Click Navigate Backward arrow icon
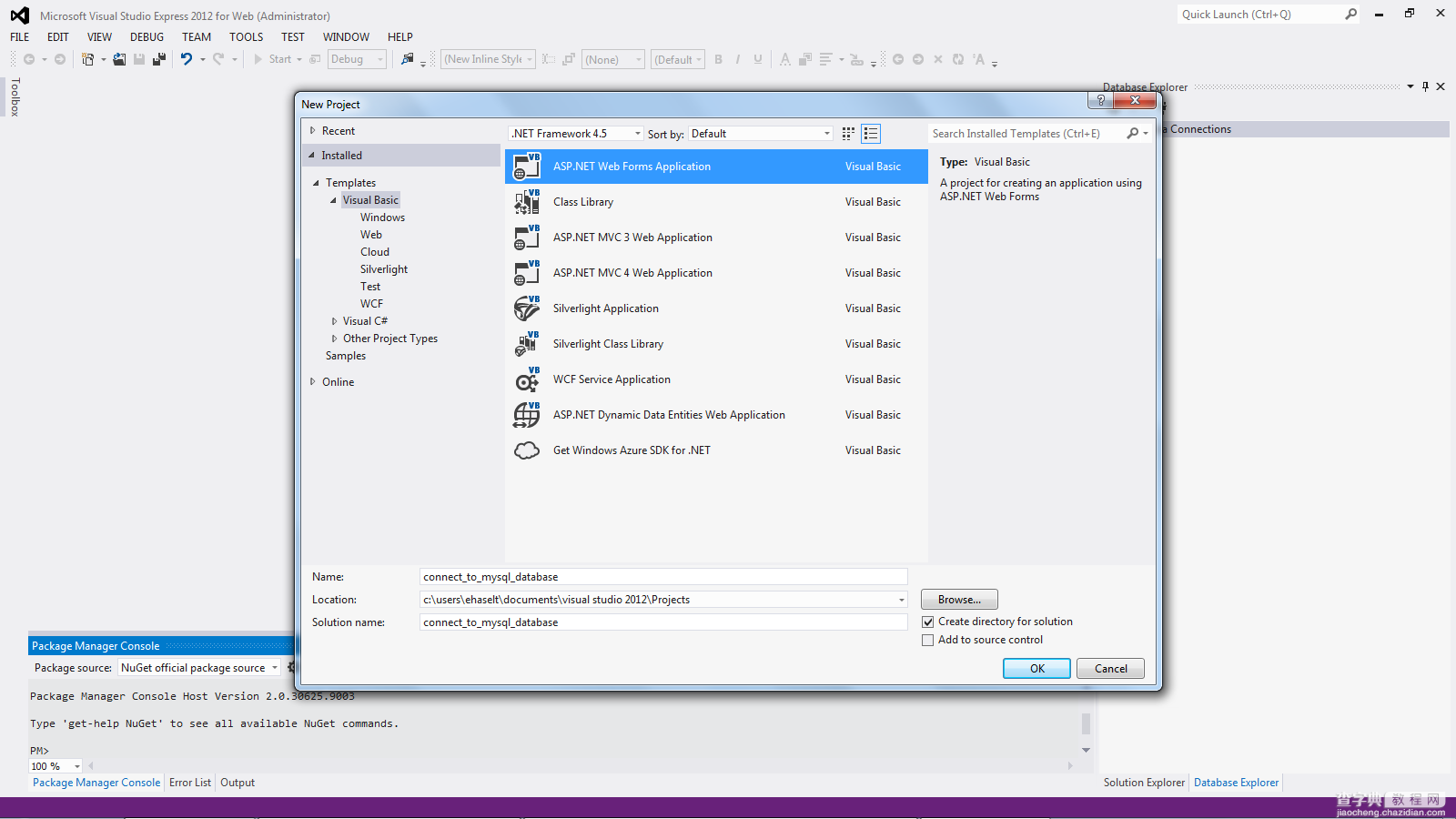Image resolution: width=1456 pixels, height=819 pixels. pyautogui.click(x=29, y=59)
